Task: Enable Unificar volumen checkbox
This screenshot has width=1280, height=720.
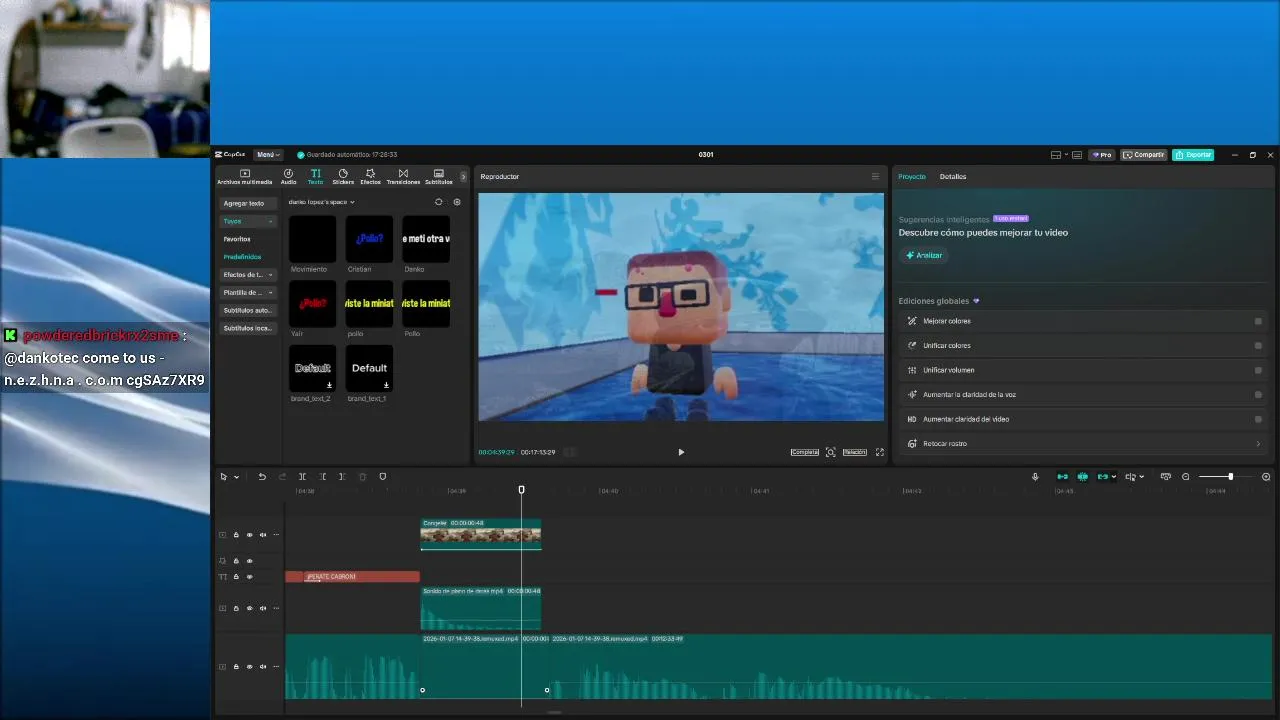Action: click(x=1258, y=370)
